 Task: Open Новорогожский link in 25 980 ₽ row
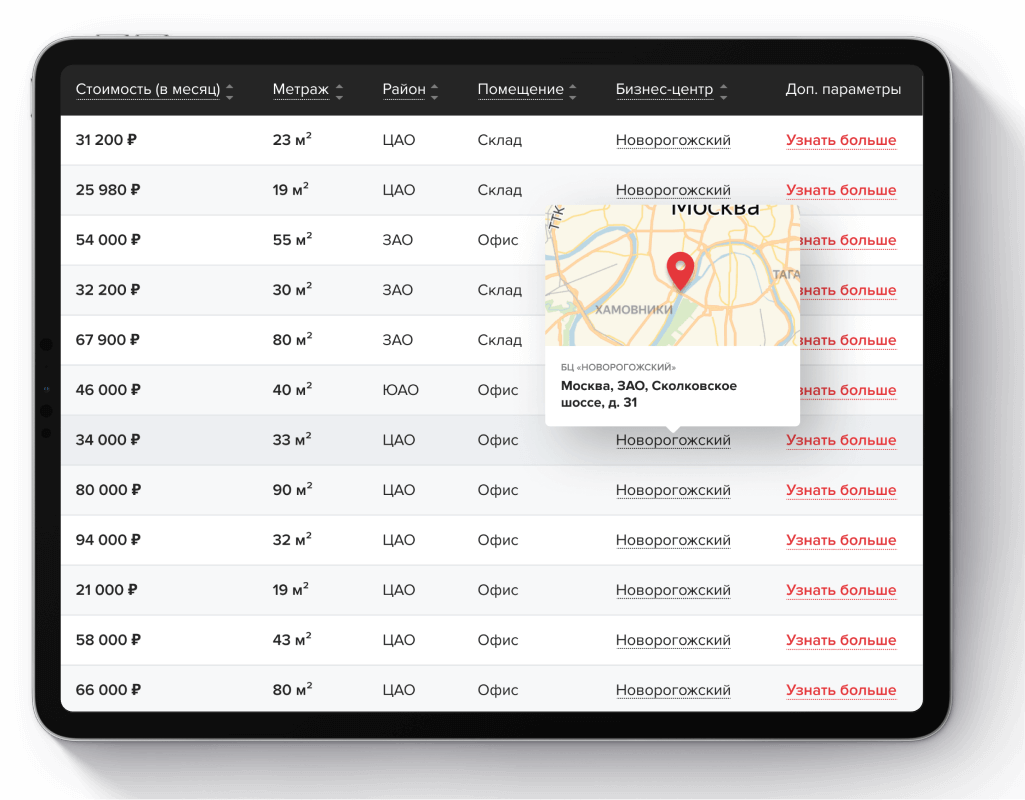tap(673, 190)
